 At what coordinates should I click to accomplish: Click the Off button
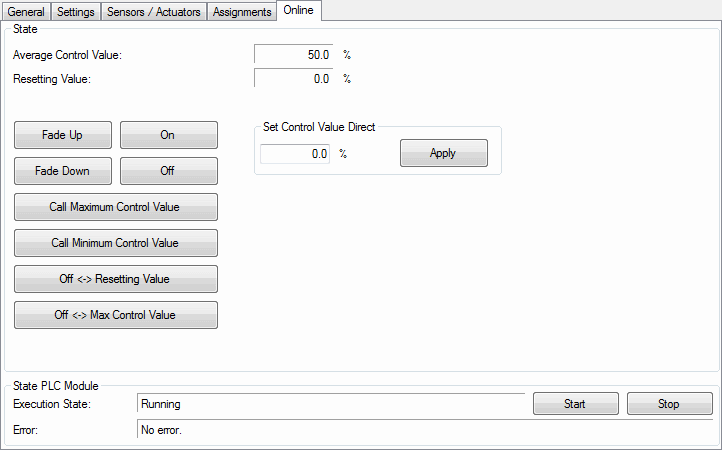(x=169, y=171)
